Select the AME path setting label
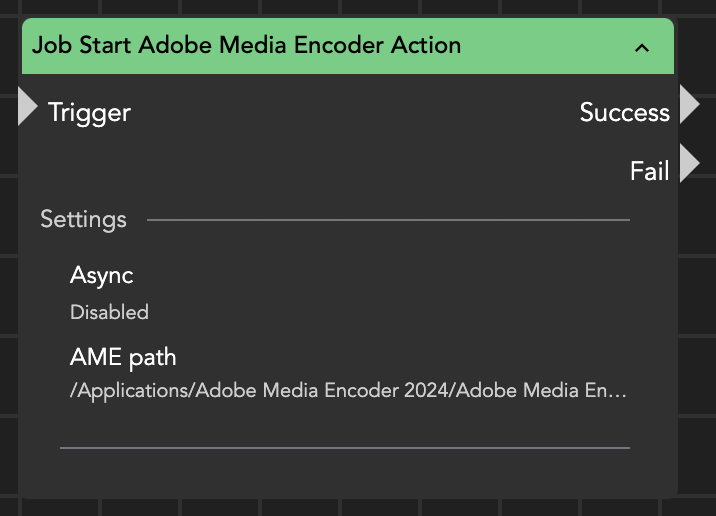Screen dimensions: 716x516 click(123, 357)
